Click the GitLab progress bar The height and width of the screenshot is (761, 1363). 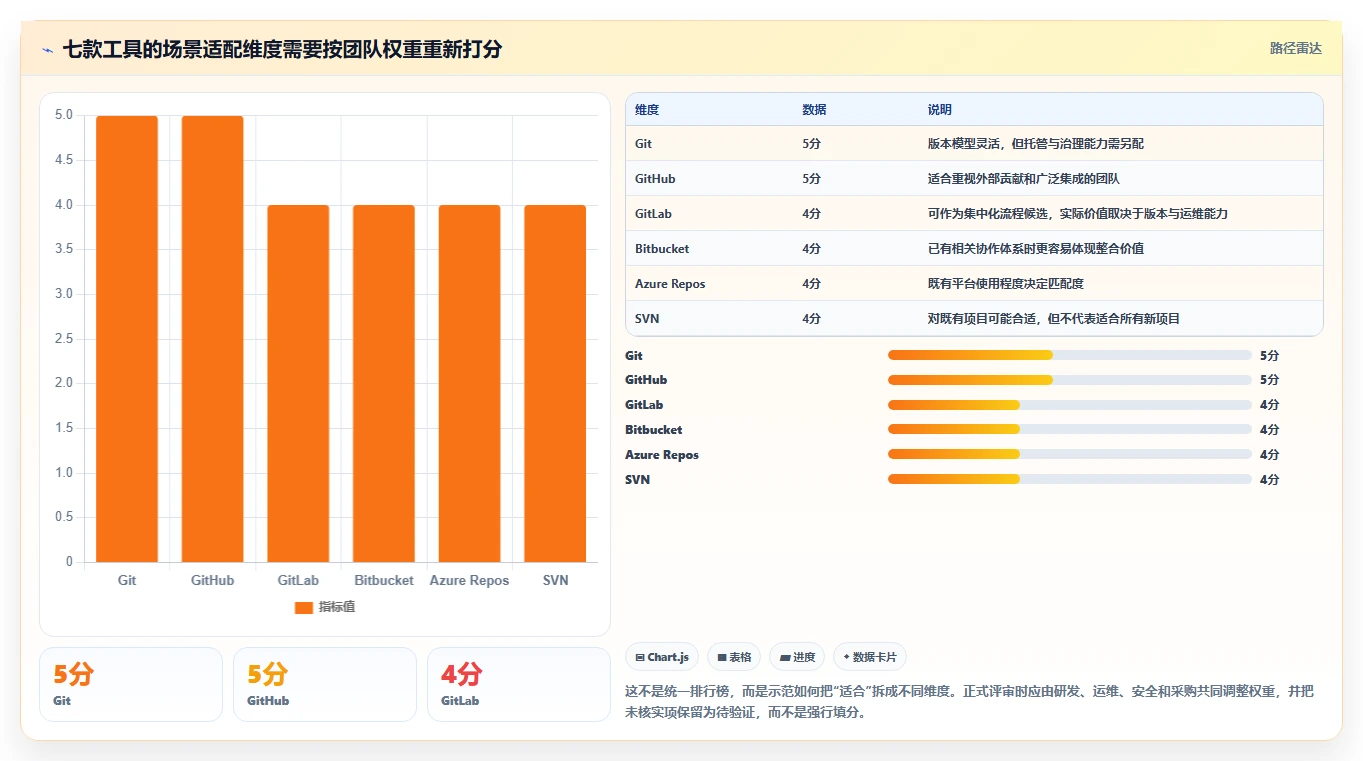pos(1070,405)
